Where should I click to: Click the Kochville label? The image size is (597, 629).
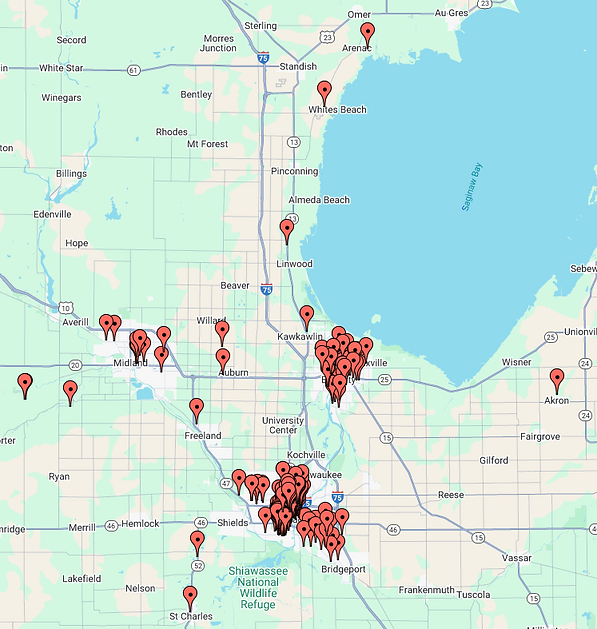(x=306, y=455)
